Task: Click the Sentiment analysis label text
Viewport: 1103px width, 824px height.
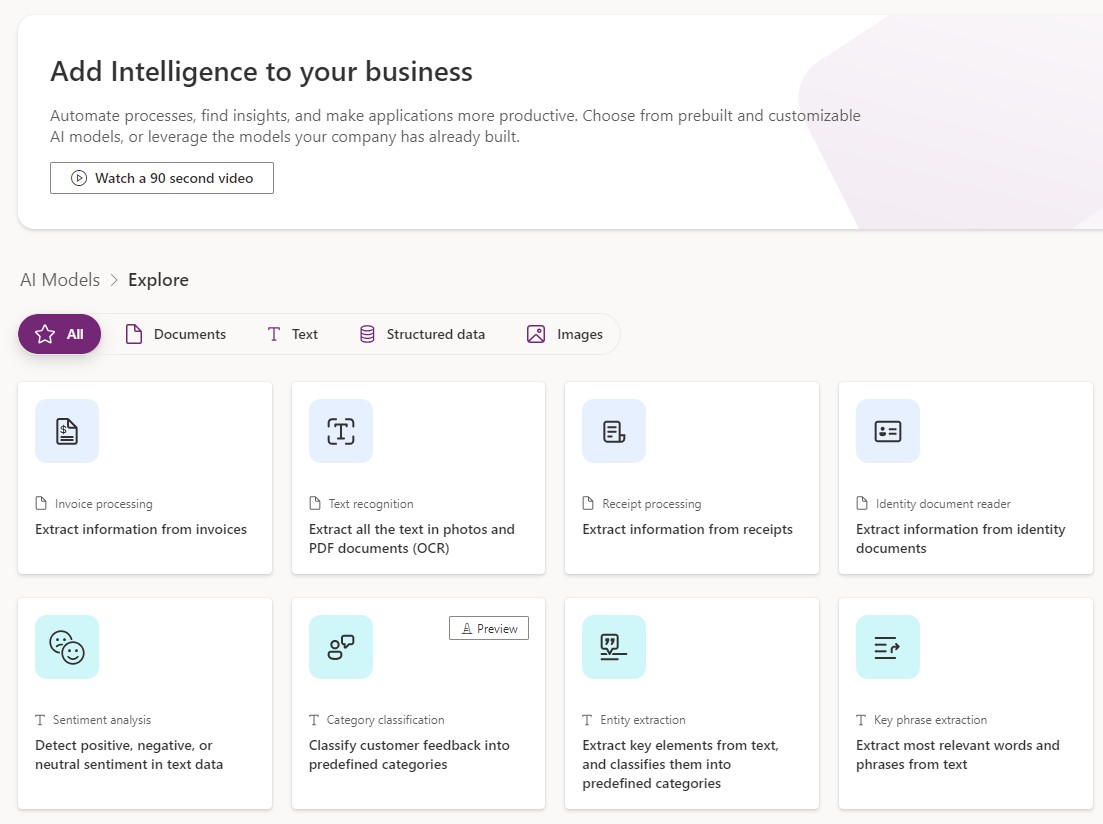Action: [102, 720]
